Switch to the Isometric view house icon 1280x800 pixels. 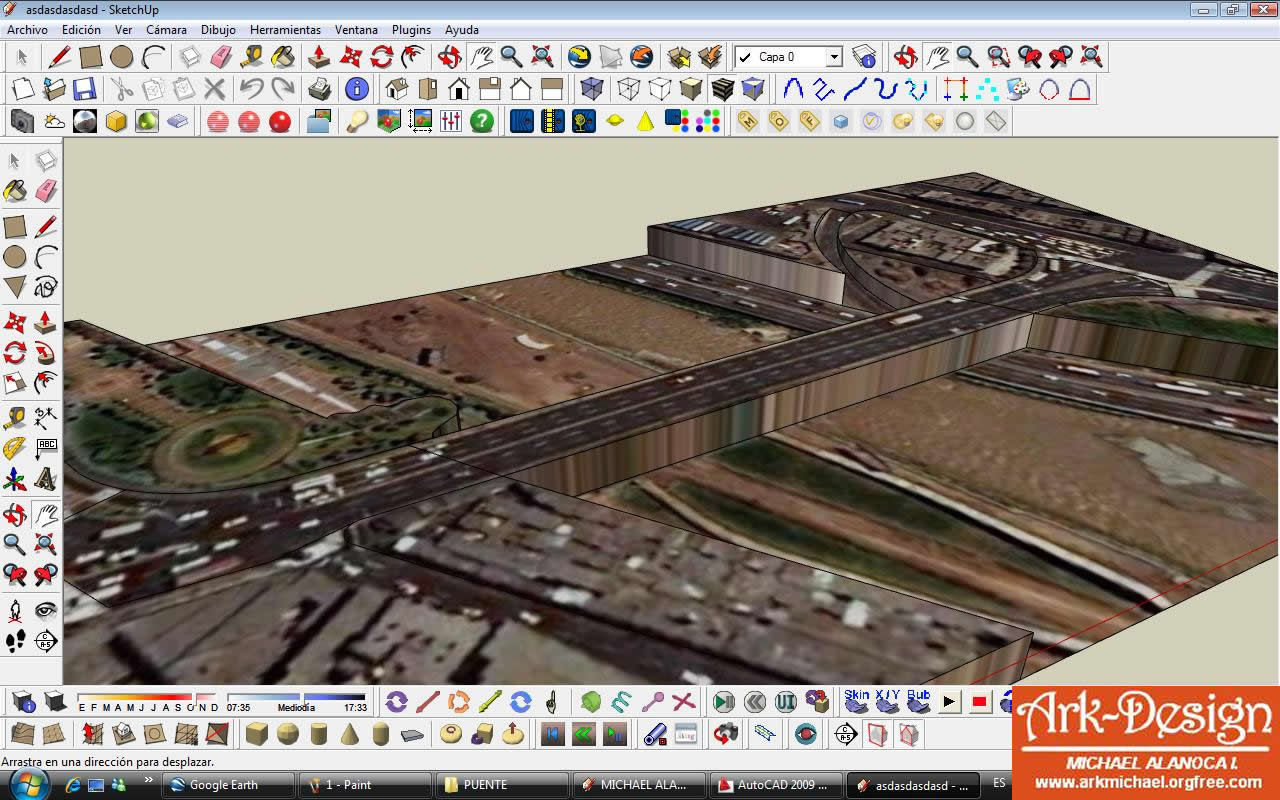click(x=397, y=89)
